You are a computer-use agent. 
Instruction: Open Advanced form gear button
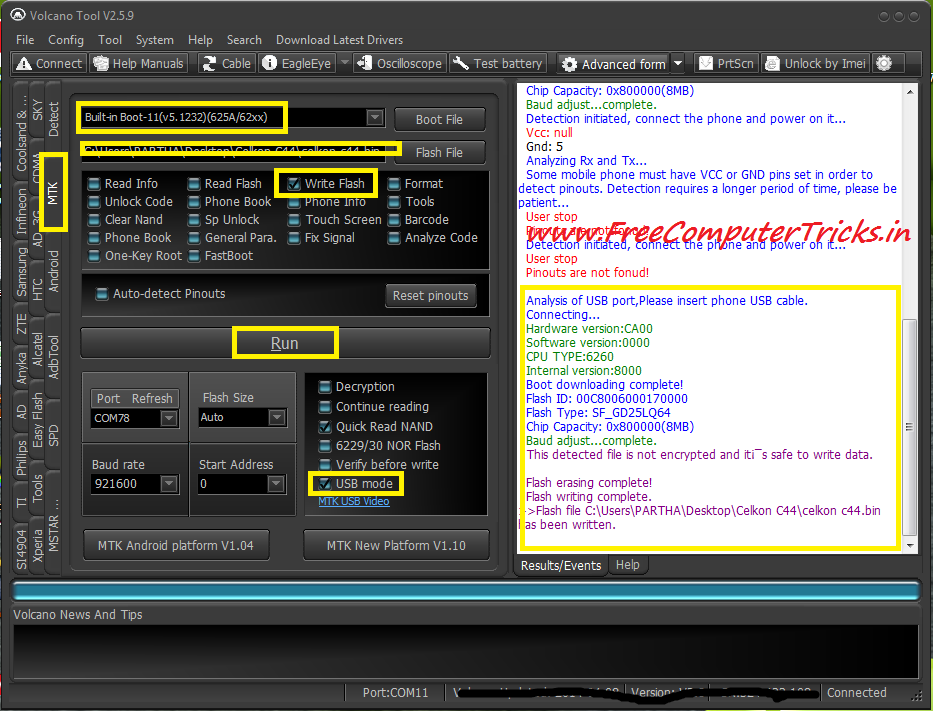click(x=614, y=64)
